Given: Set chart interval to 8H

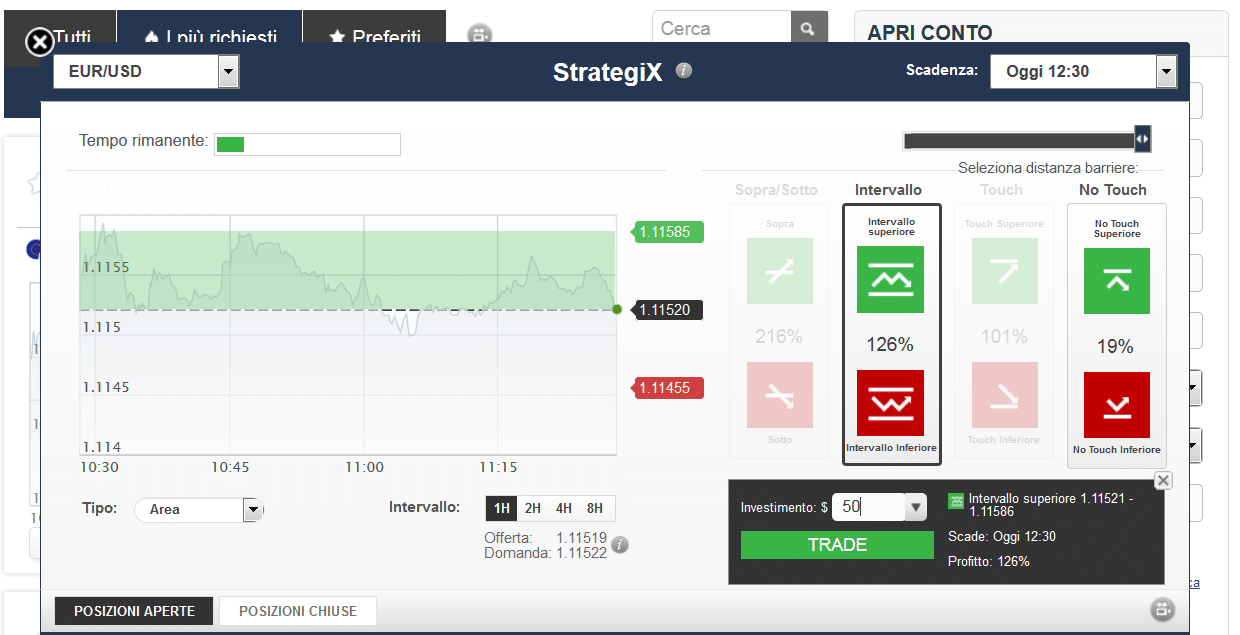Looking at the screenshot, I should 596,508.
